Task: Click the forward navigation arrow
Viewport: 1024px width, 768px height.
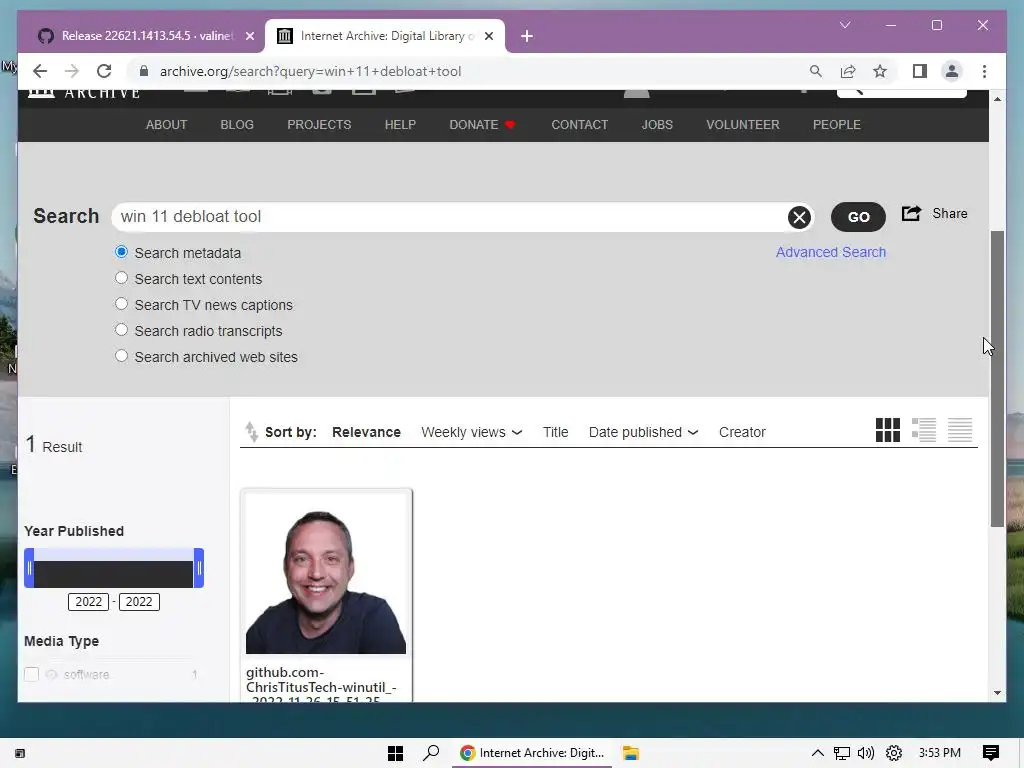Action: 72,71
